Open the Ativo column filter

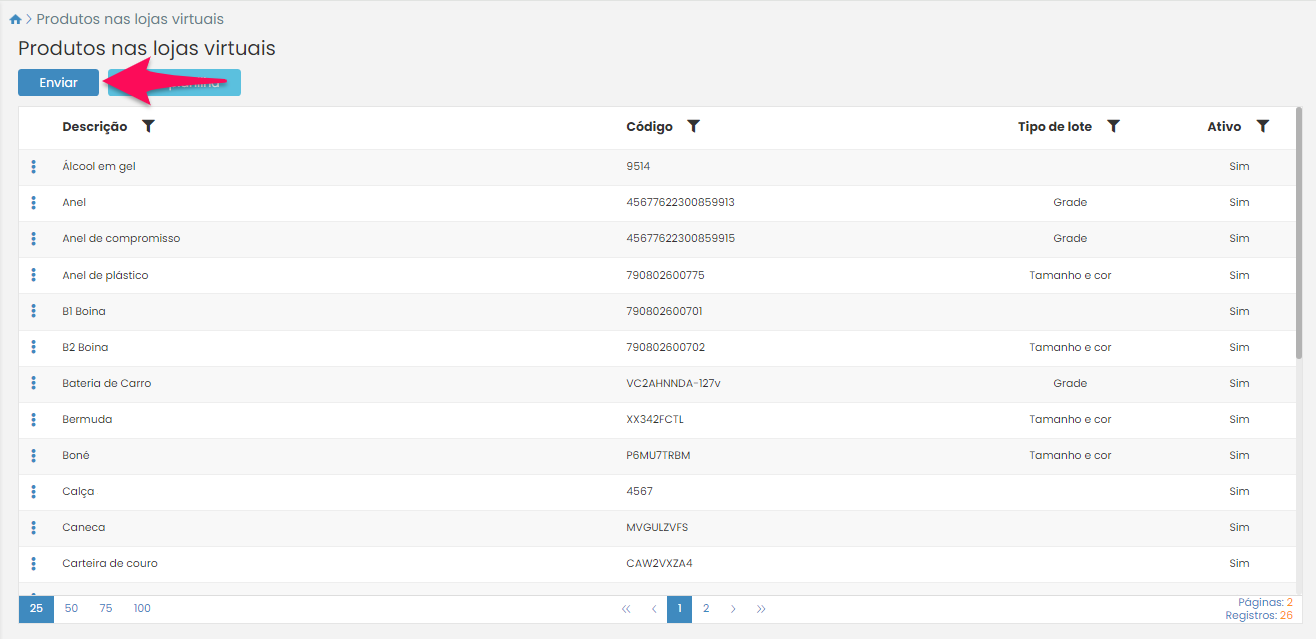point(1262,127)
